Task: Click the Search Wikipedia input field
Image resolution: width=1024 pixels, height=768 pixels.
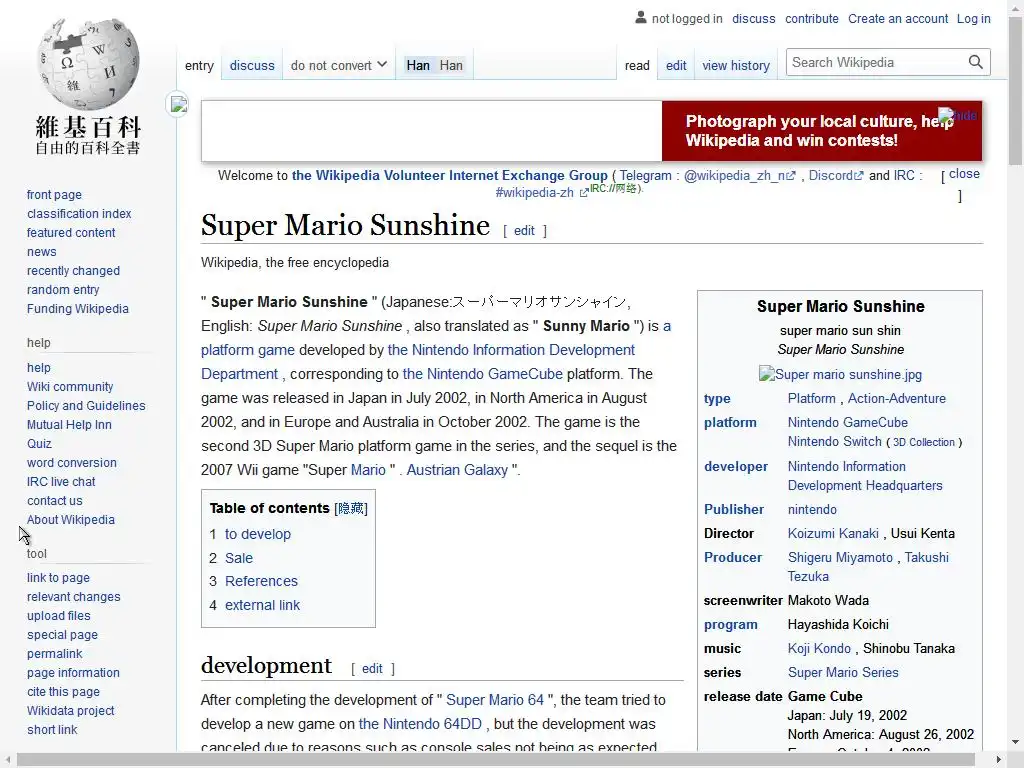Action: 877,62
